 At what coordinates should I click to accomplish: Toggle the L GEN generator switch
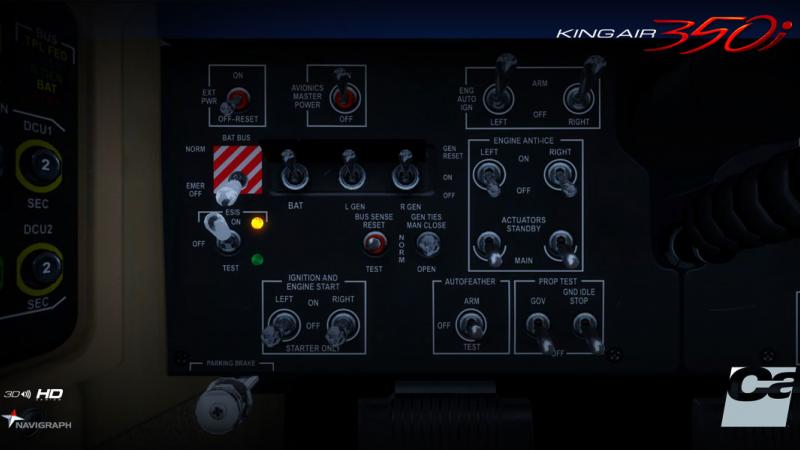click(x=352, y=171)
